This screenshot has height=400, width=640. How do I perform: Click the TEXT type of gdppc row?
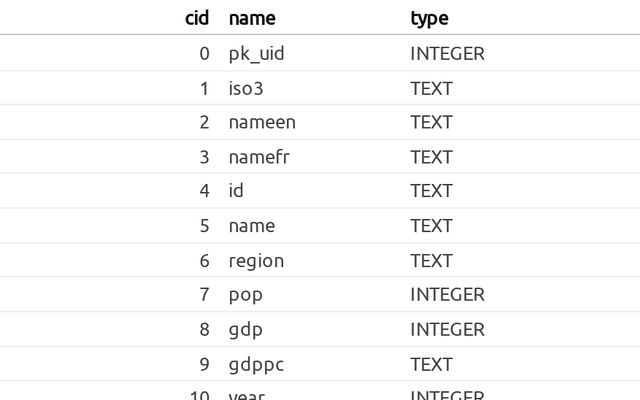(431, 364)
